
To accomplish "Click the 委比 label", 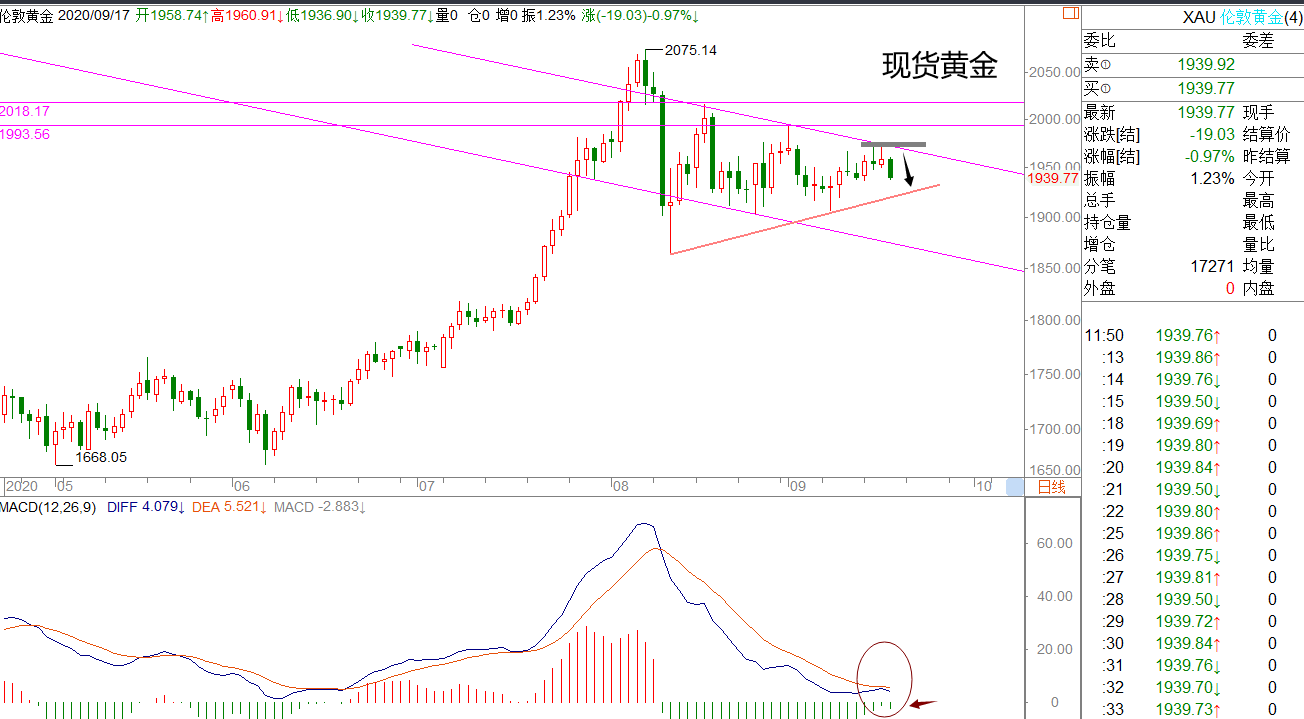I will pyautogui.click(x=1099, y=42).
